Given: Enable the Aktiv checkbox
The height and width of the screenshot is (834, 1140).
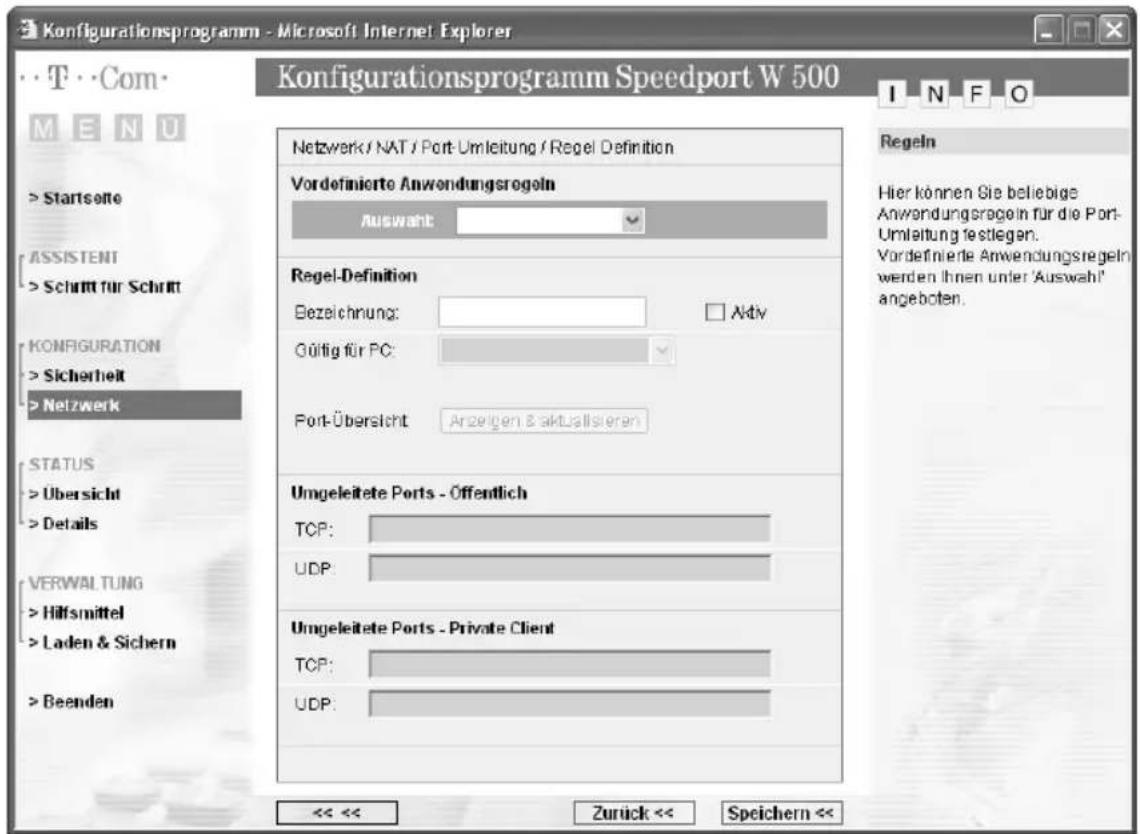Looking at the screenshot, I should [715, 312].
